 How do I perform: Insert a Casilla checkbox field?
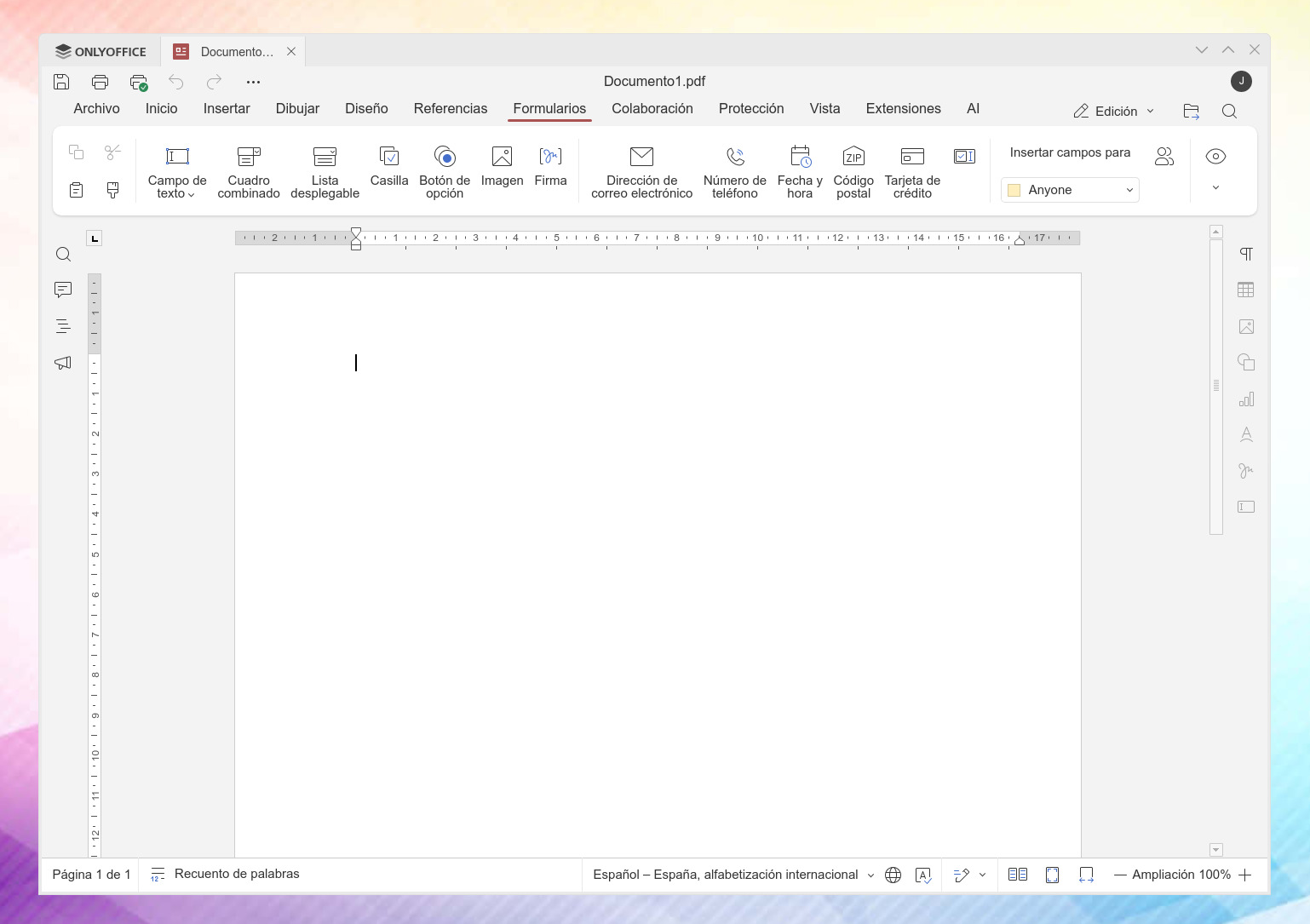click(x=388, y=170)
